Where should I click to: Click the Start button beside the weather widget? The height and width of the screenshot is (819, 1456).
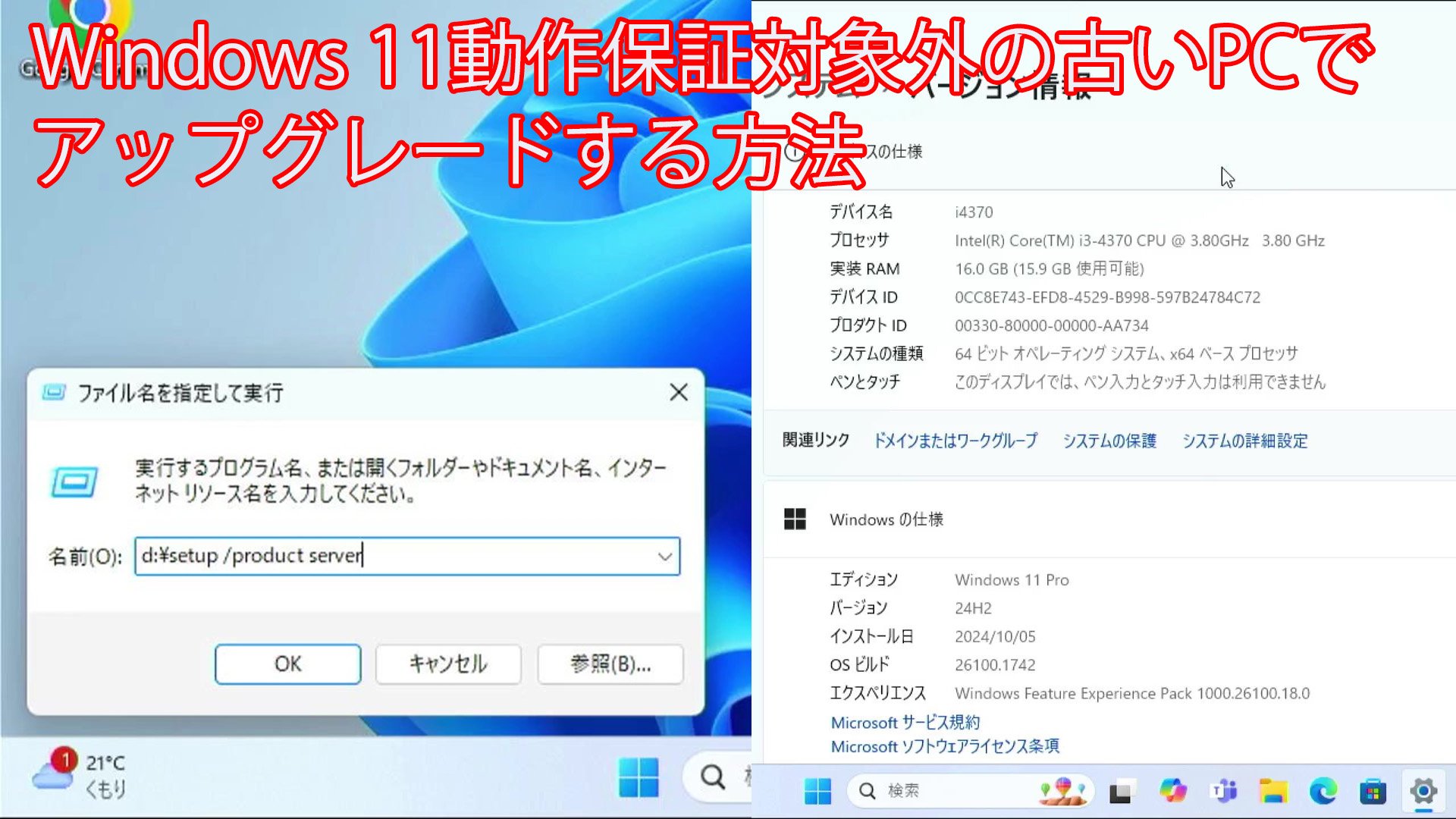click(639, 777)
